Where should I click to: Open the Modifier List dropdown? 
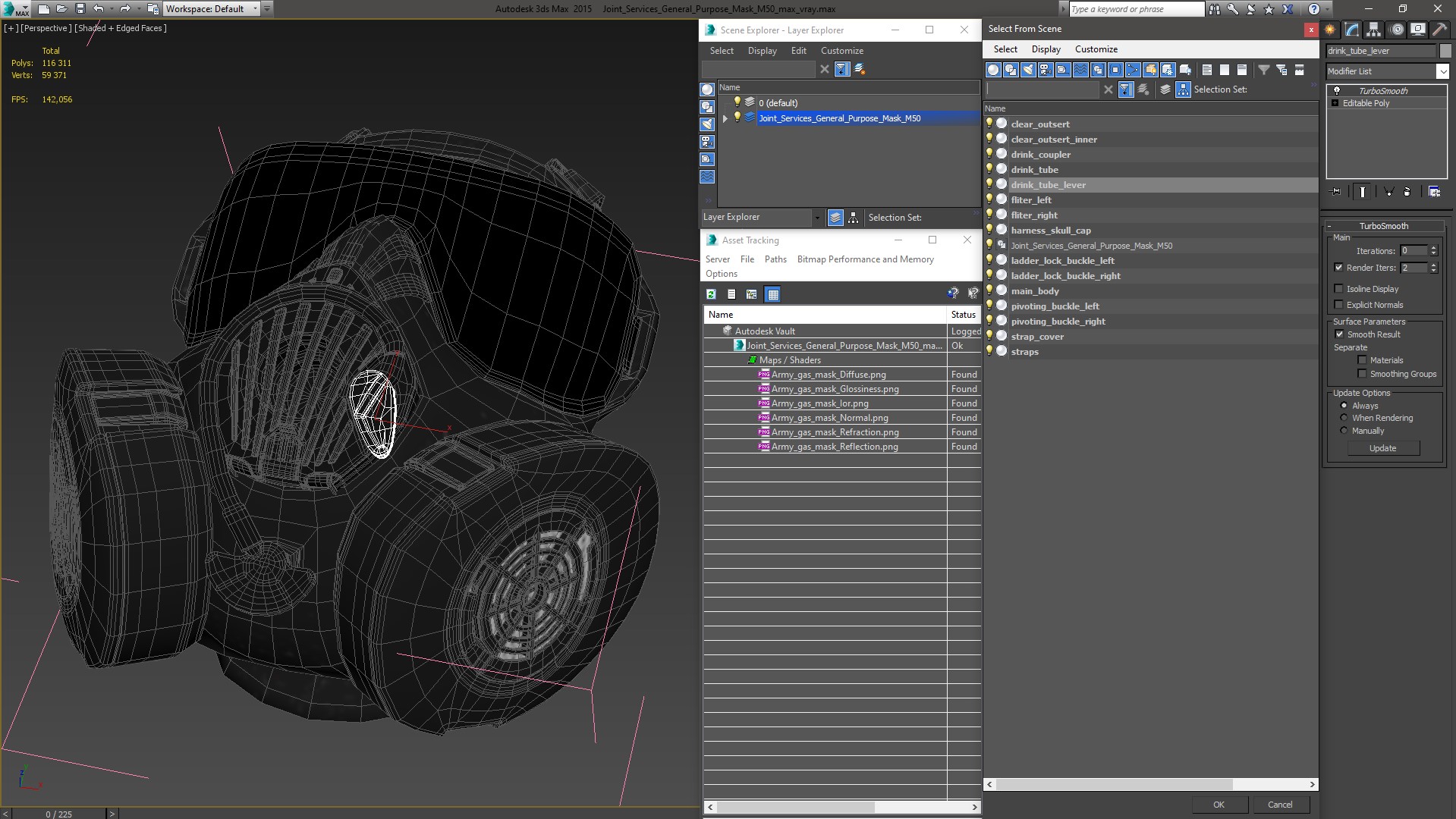pos(1442,71)
